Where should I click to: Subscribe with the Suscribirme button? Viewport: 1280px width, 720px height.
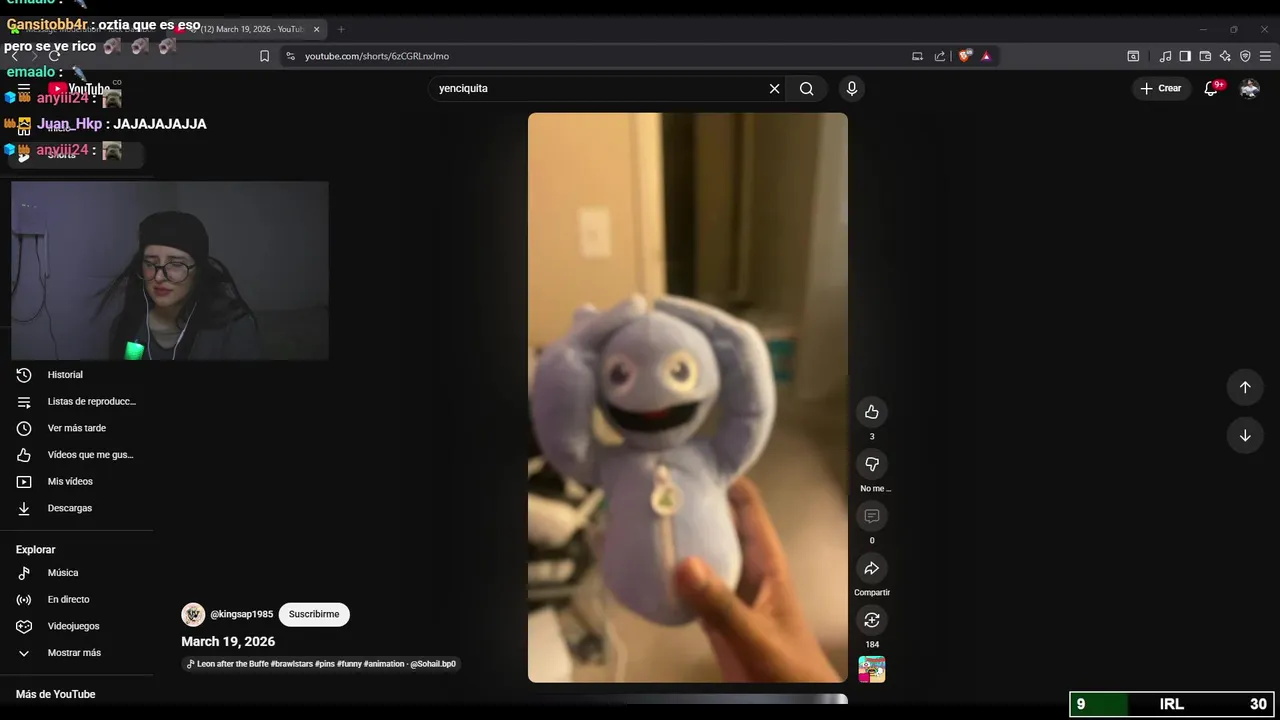point(314,614)
